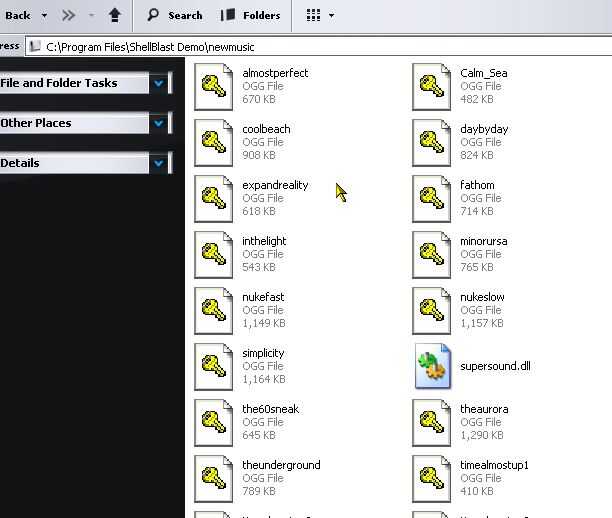612x518 pixels.
Task: Select the timealmostup1 file icon
Action: [x=431, y=479]
